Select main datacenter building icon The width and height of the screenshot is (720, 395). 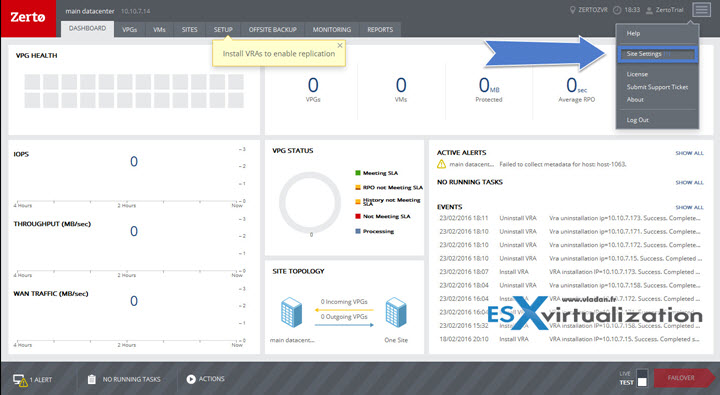(x=292, y=312)
